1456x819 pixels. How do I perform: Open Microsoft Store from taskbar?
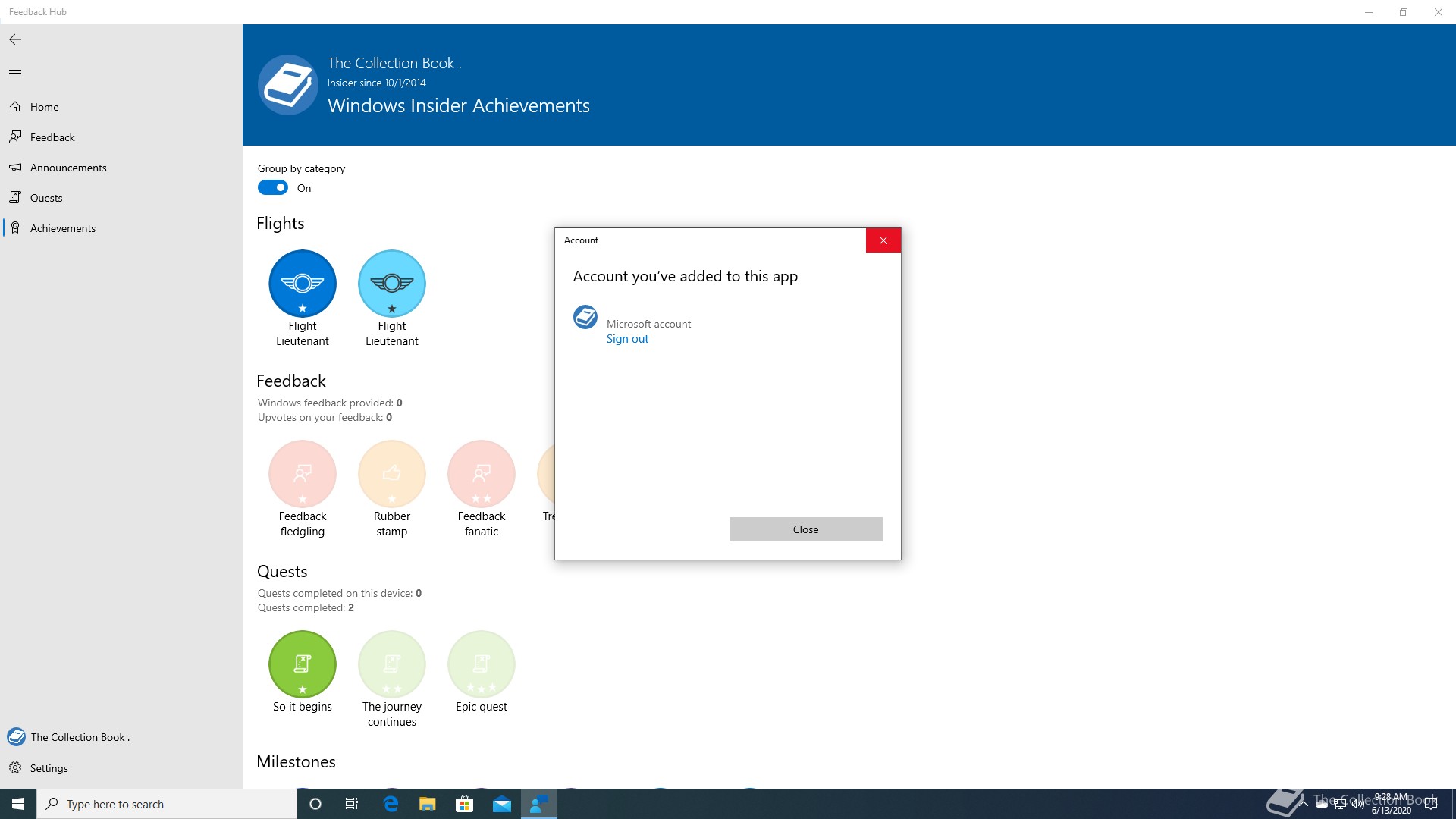(x=464, y=804)
